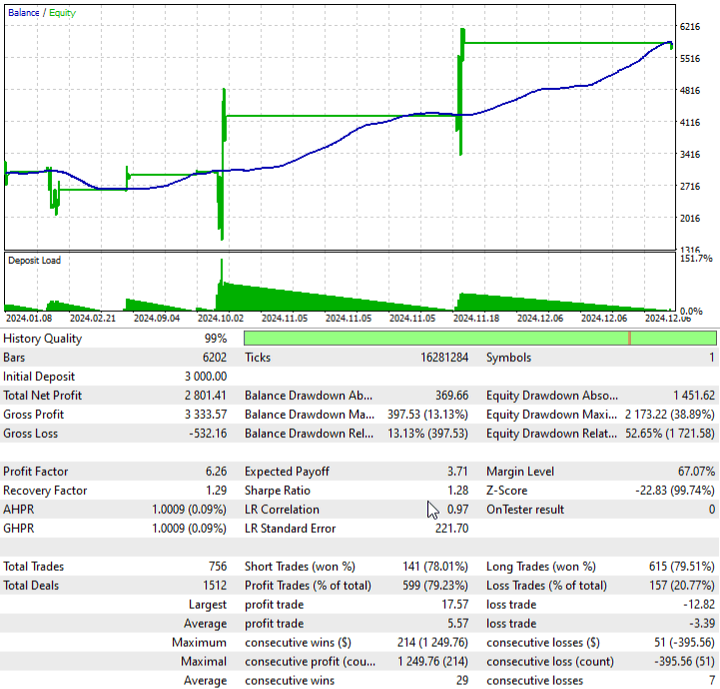Select average loss trade value -3.39

tap(702, 623)
